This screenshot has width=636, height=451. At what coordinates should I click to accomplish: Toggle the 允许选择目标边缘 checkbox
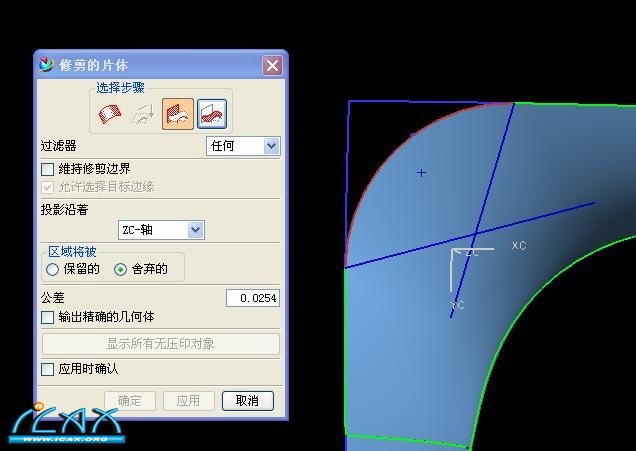(47, 187)
